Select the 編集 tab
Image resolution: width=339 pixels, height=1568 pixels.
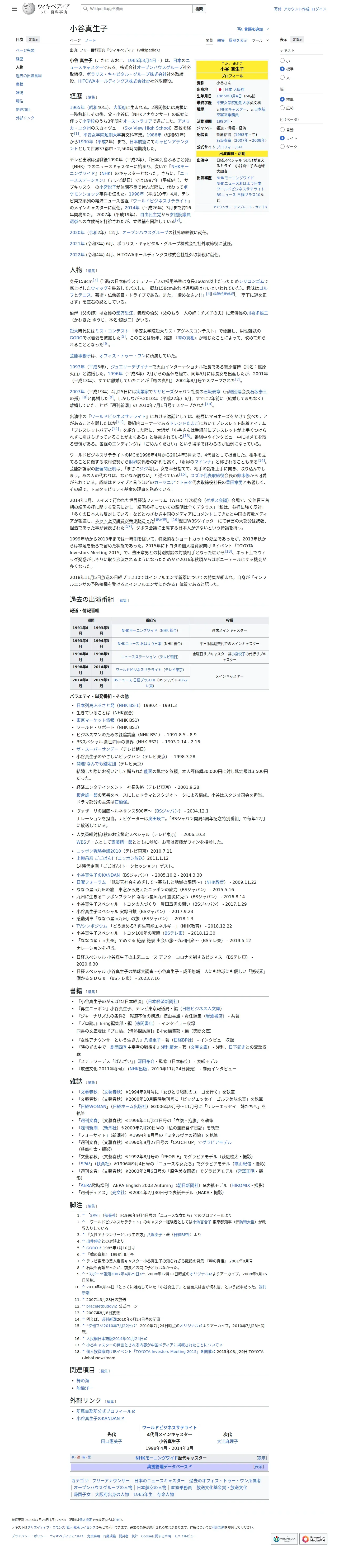(x=221, y=40)
